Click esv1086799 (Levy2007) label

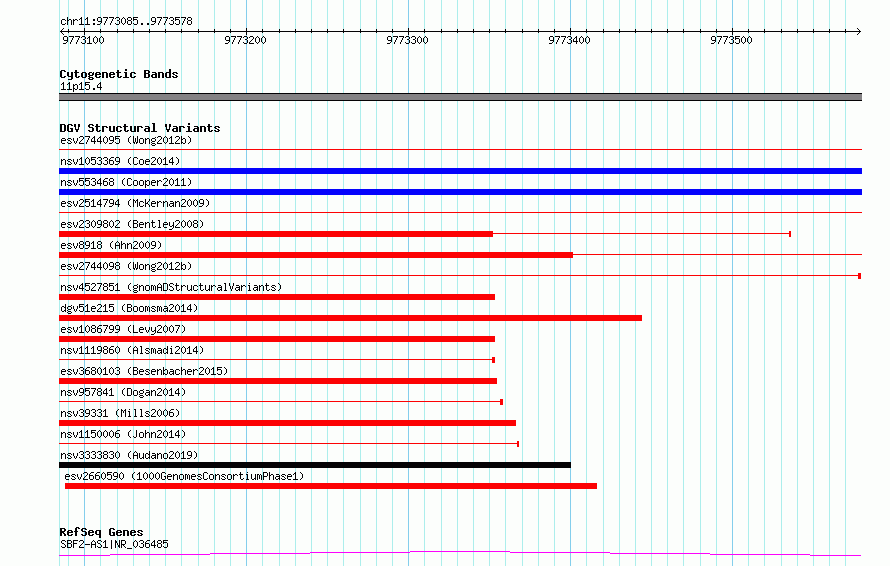tap(123, 329)
